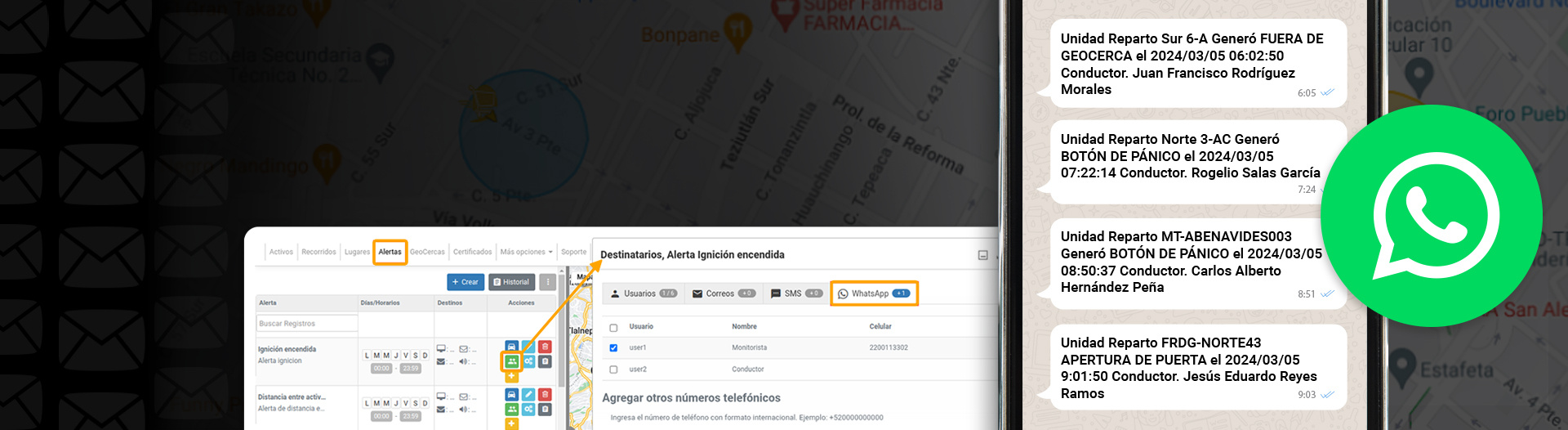
Task: Open recipients icon for Distancia entre activos
Action: tap(511, 409)
